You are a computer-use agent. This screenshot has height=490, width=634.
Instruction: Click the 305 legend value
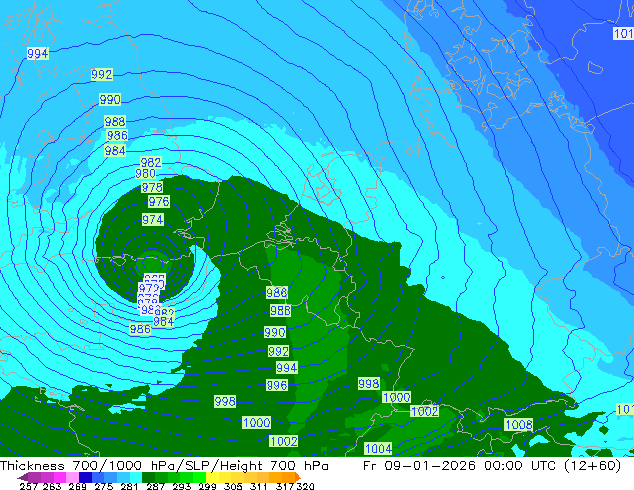pyautogui.click(x=233, y=486)
